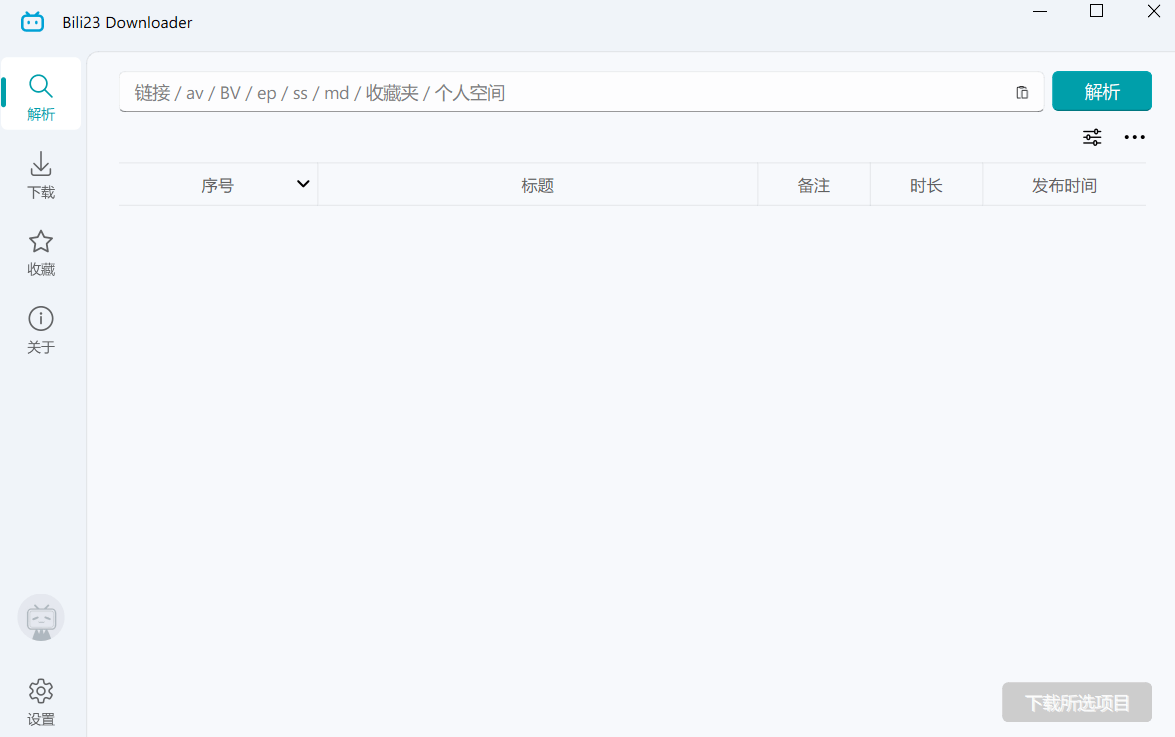Click the 发布时间 column header

click(1064, 185)
